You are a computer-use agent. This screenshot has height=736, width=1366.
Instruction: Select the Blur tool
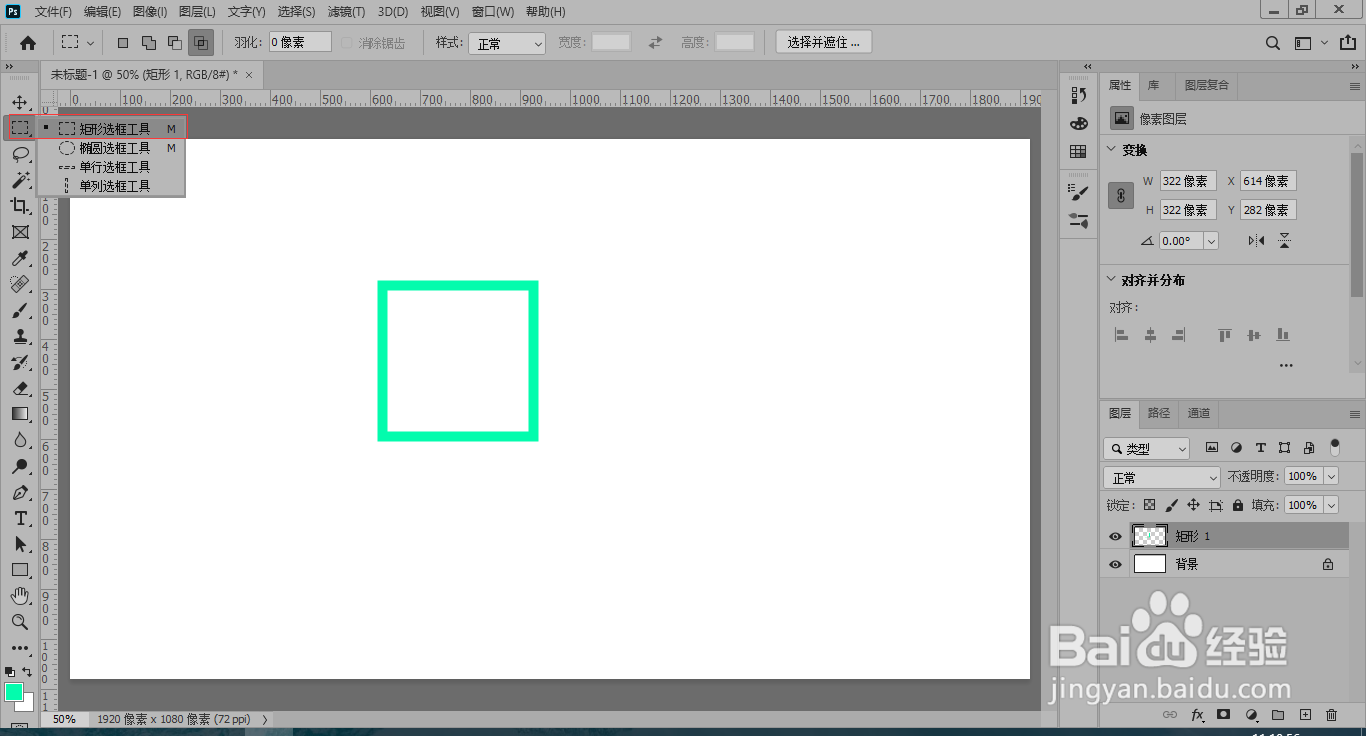point(20,440)
